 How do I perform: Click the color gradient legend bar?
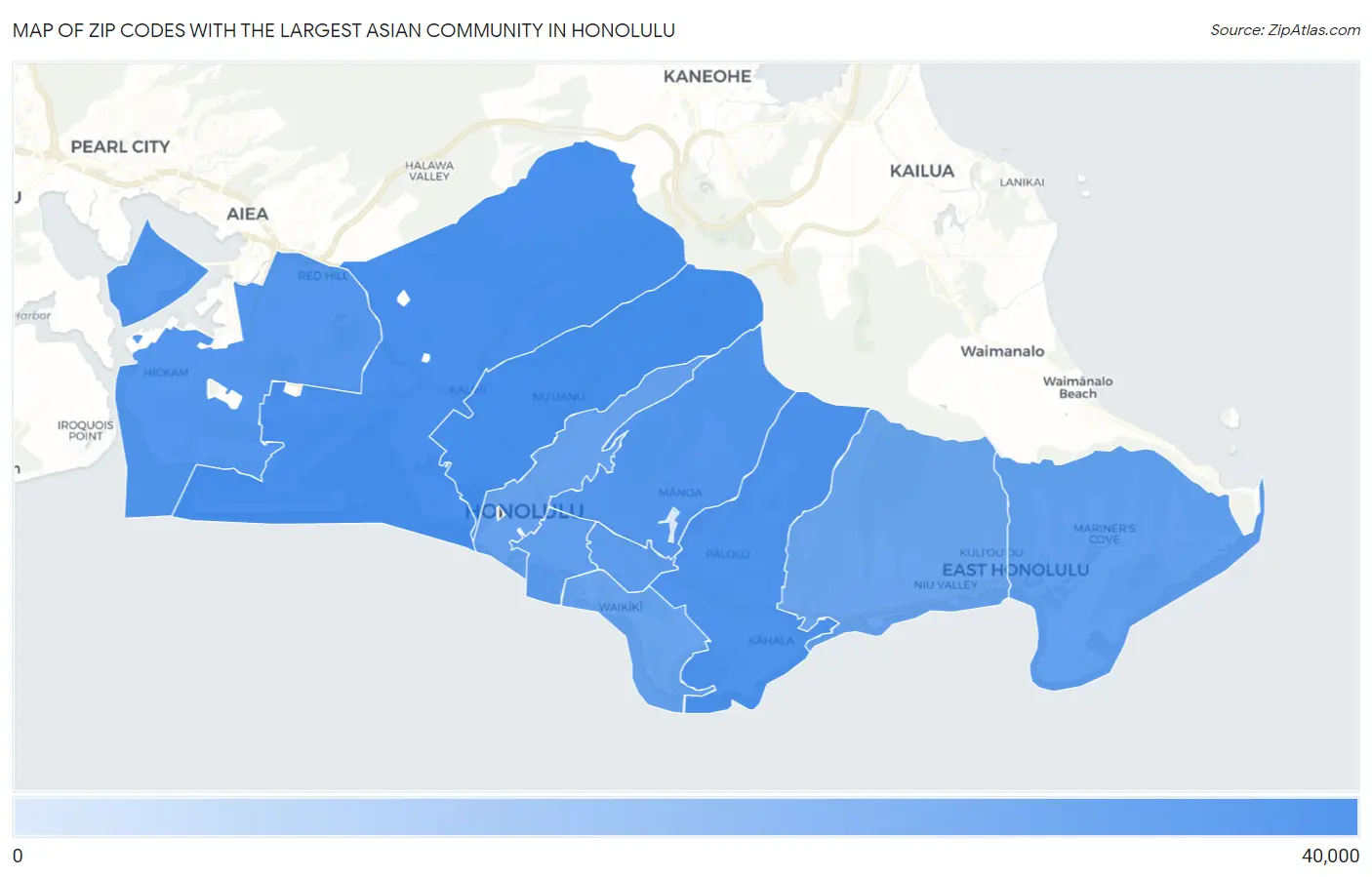coord(685,817)
